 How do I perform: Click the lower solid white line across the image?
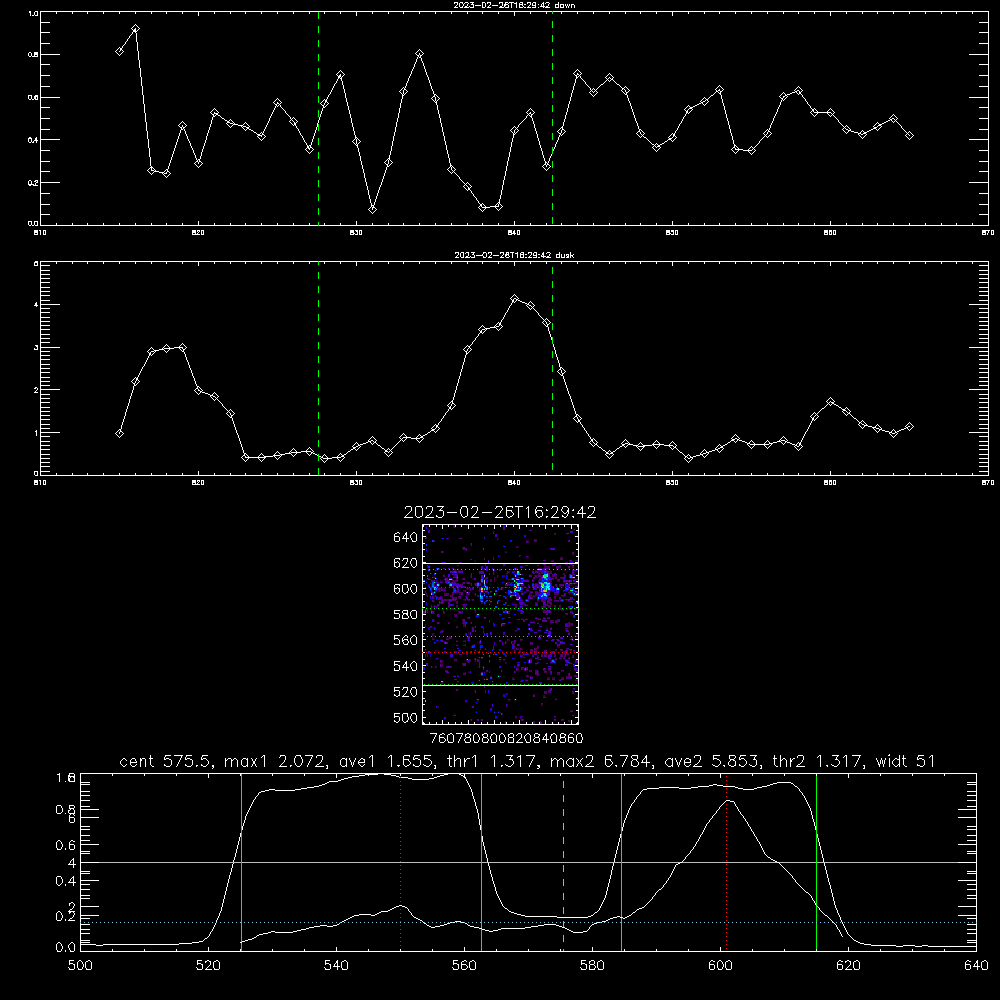[x=501, y=685]
